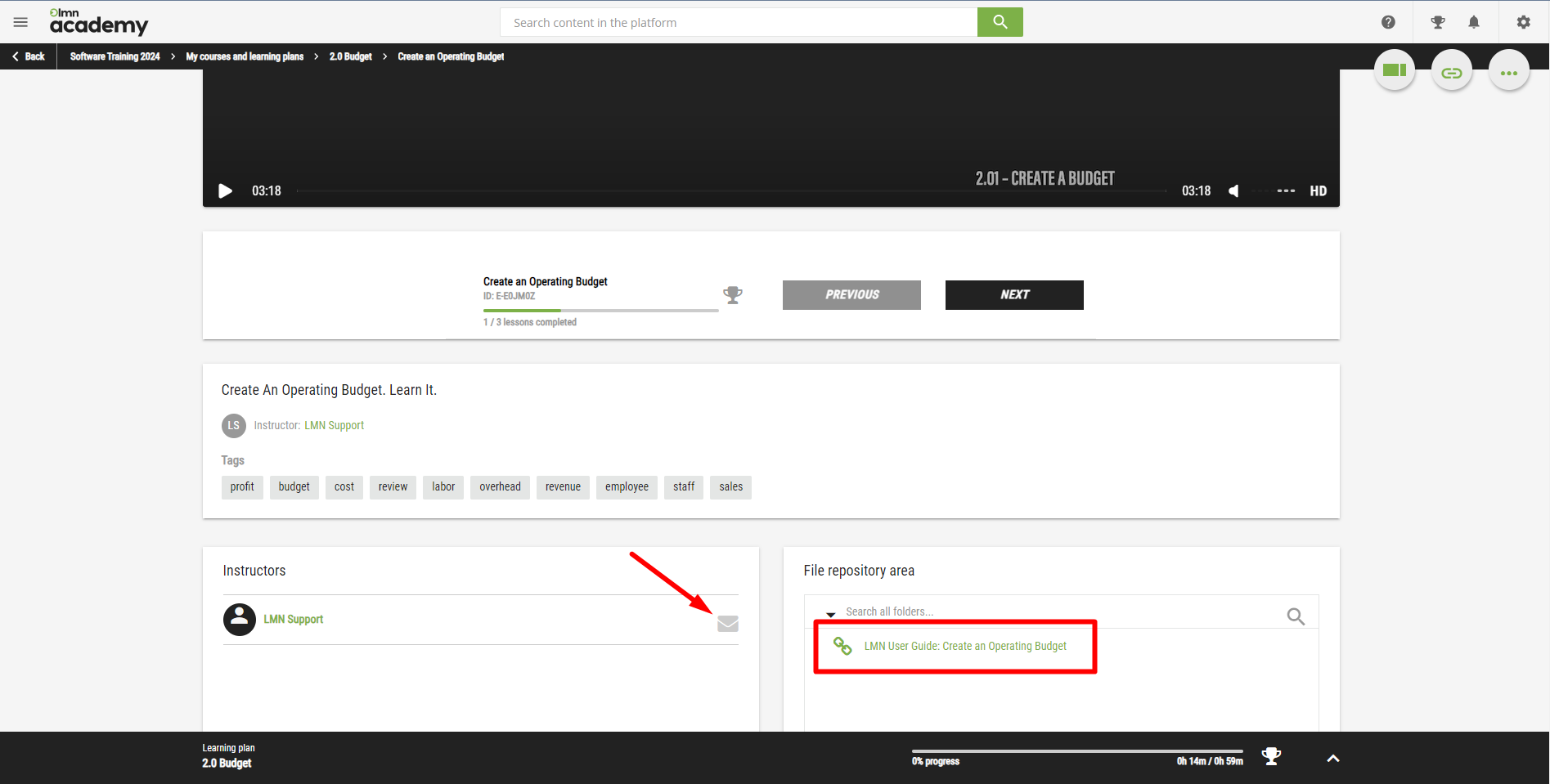Open My courses and learning plans breadcrumb
Screen dimensions: 1550x784
point(245,56)
